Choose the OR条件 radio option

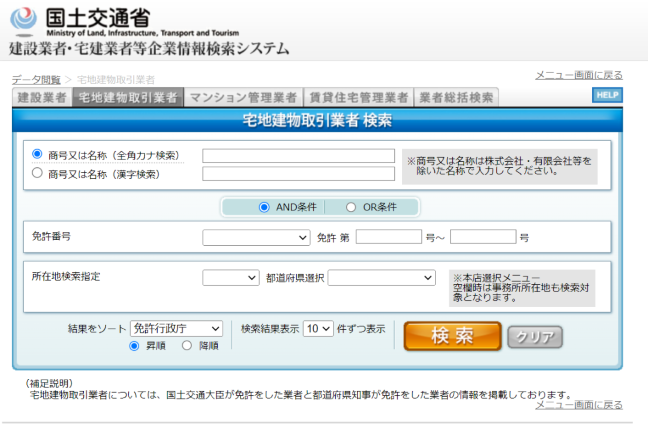click(x=351, y=207)
